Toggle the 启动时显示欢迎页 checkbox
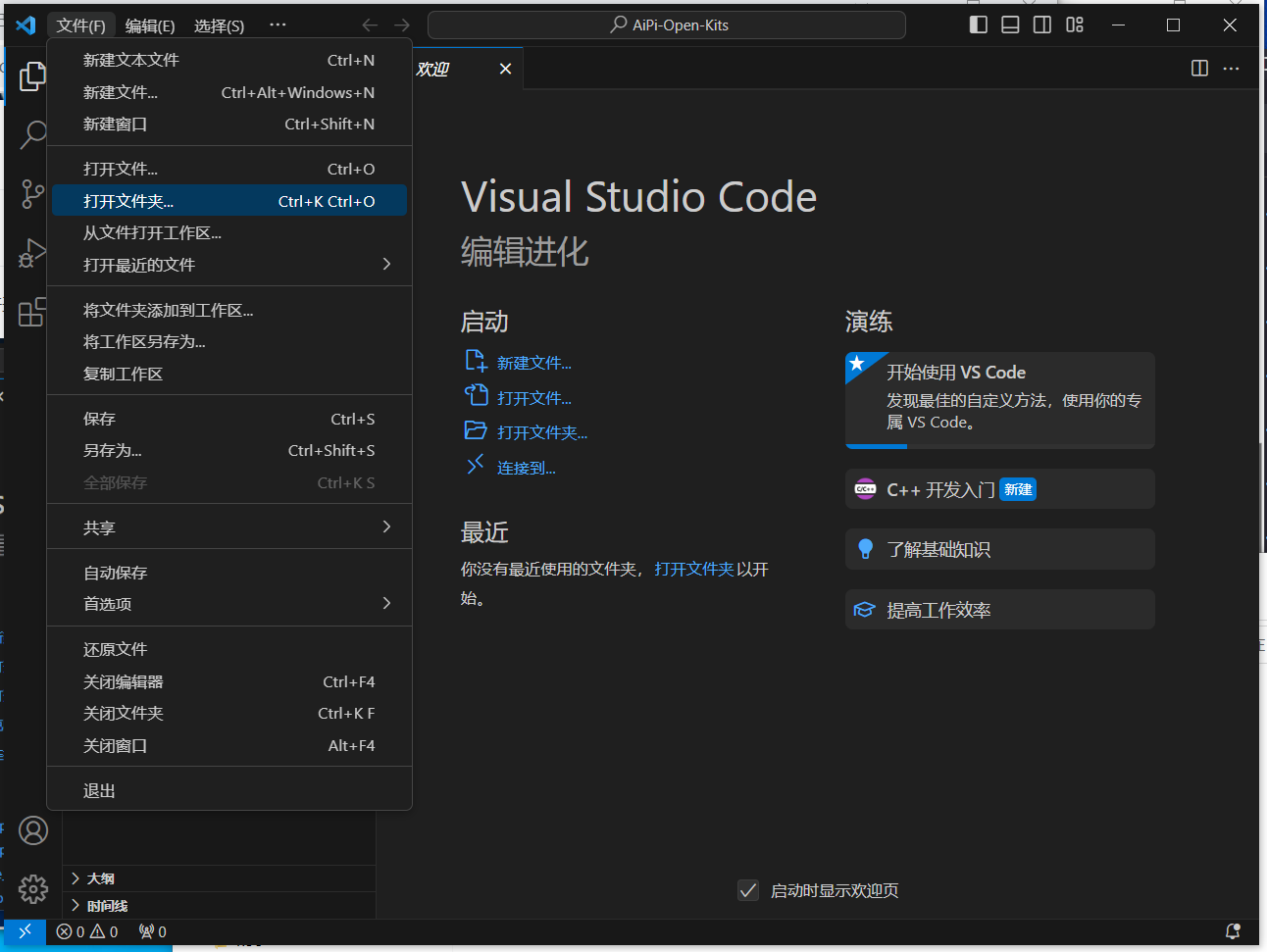This screenshot has height=952, width=1267. (x=748, y=890)
